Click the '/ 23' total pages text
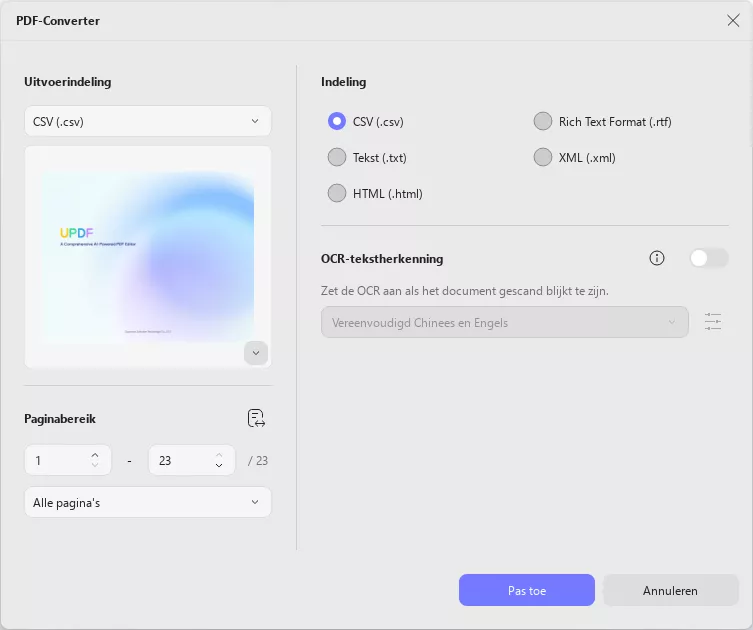 [x=258, y=460]
